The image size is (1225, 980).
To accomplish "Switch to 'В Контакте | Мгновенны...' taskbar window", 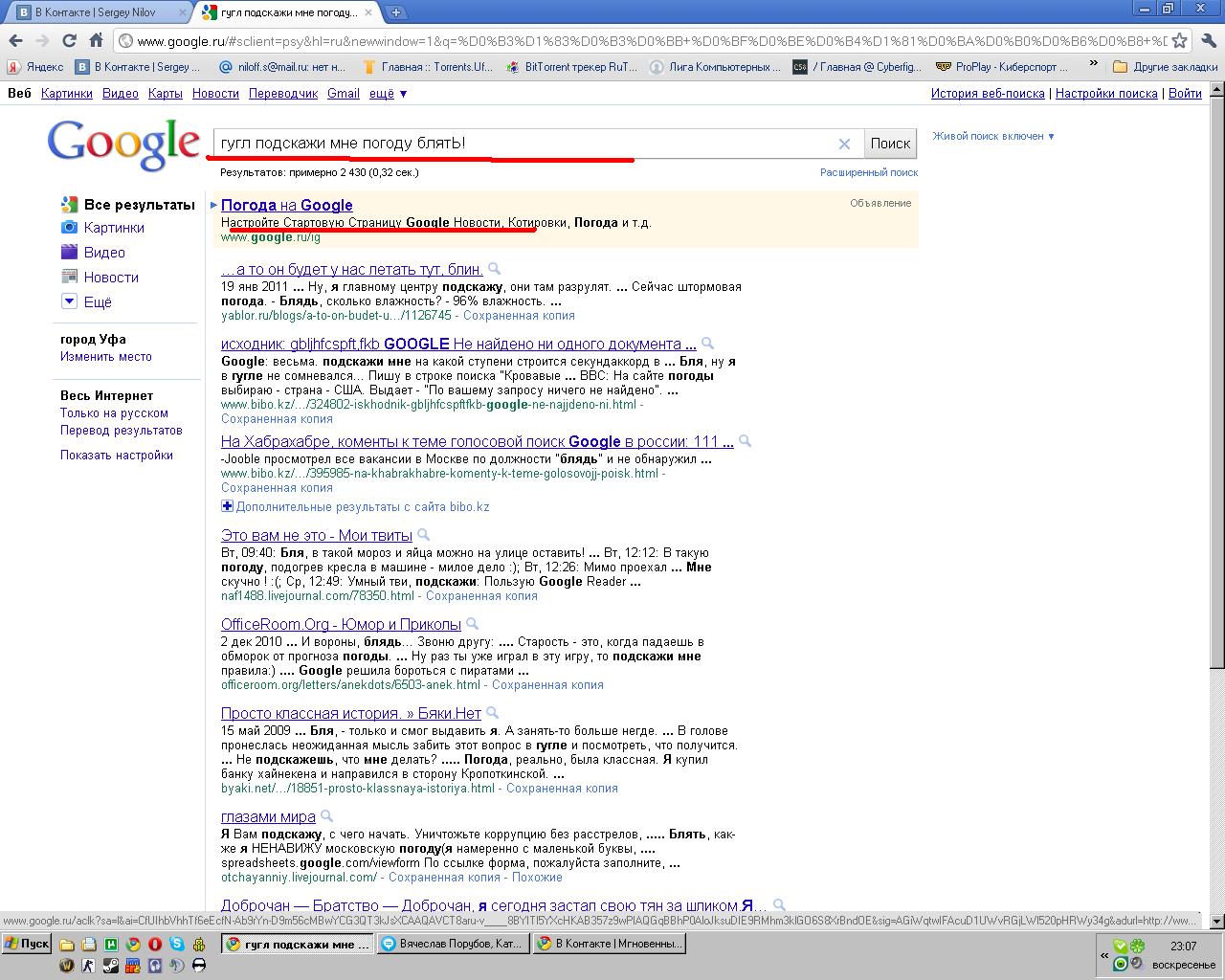I will pos(609,944).
